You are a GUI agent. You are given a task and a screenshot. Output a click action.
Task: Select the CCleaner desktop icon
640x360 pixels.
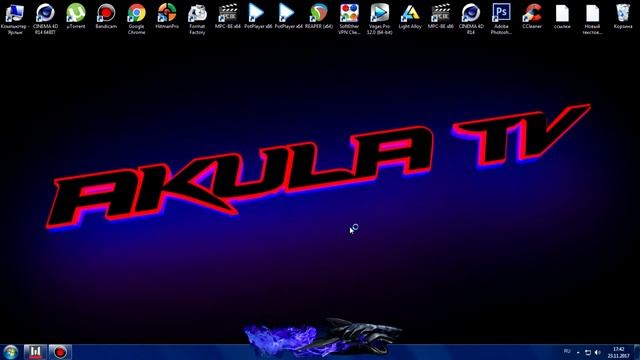[x=532, y=16]
